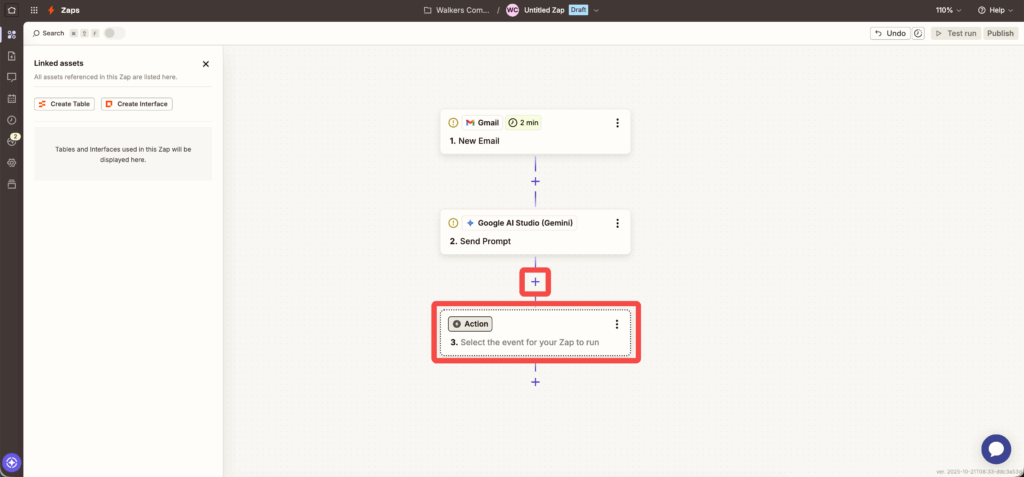Open the settings gear in left sidebar
The height and width of the screenshot is (477, 1024).
(12, 162)
